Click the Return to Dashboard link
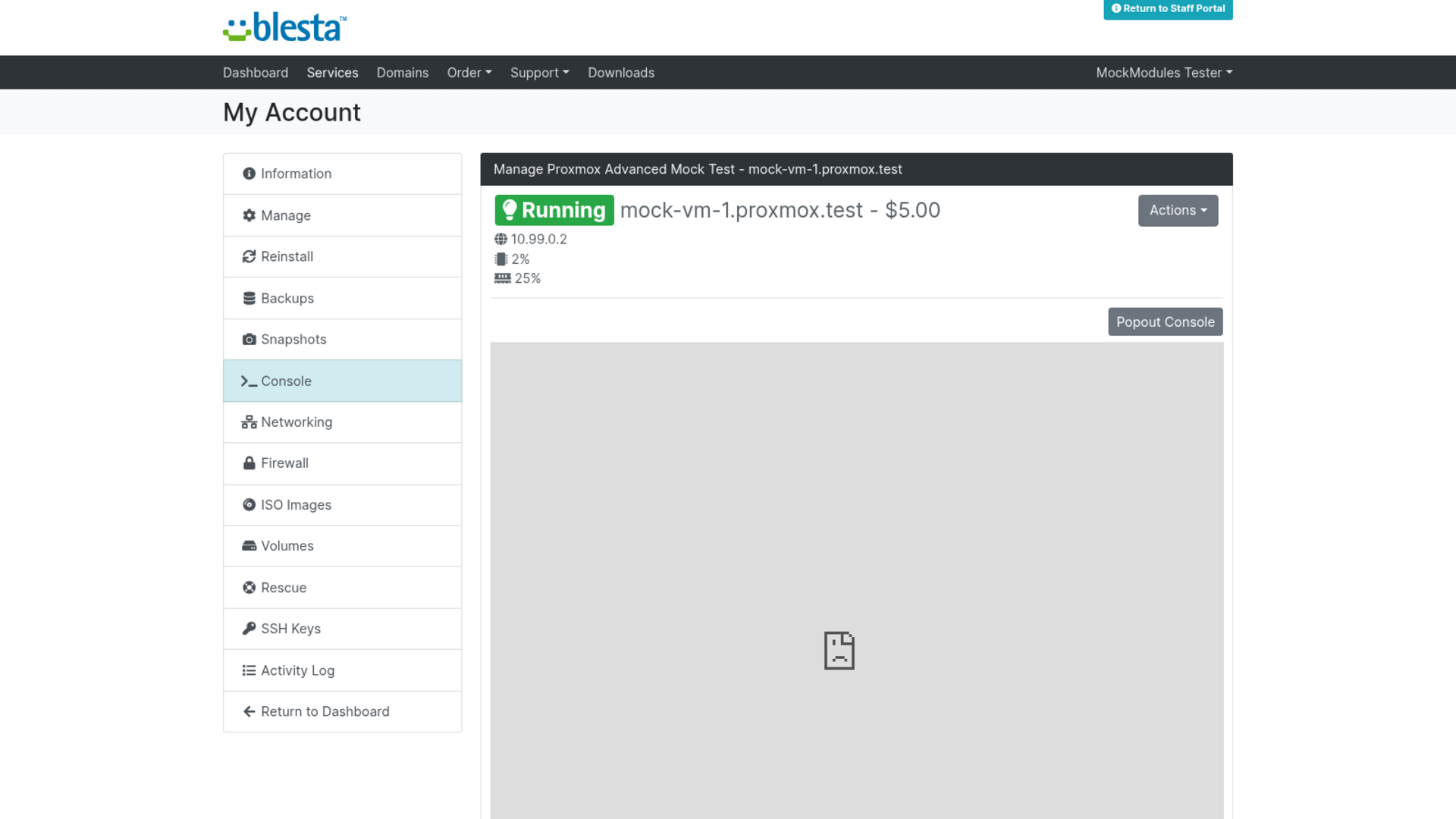1456x819 pixels. coord(343,711)
